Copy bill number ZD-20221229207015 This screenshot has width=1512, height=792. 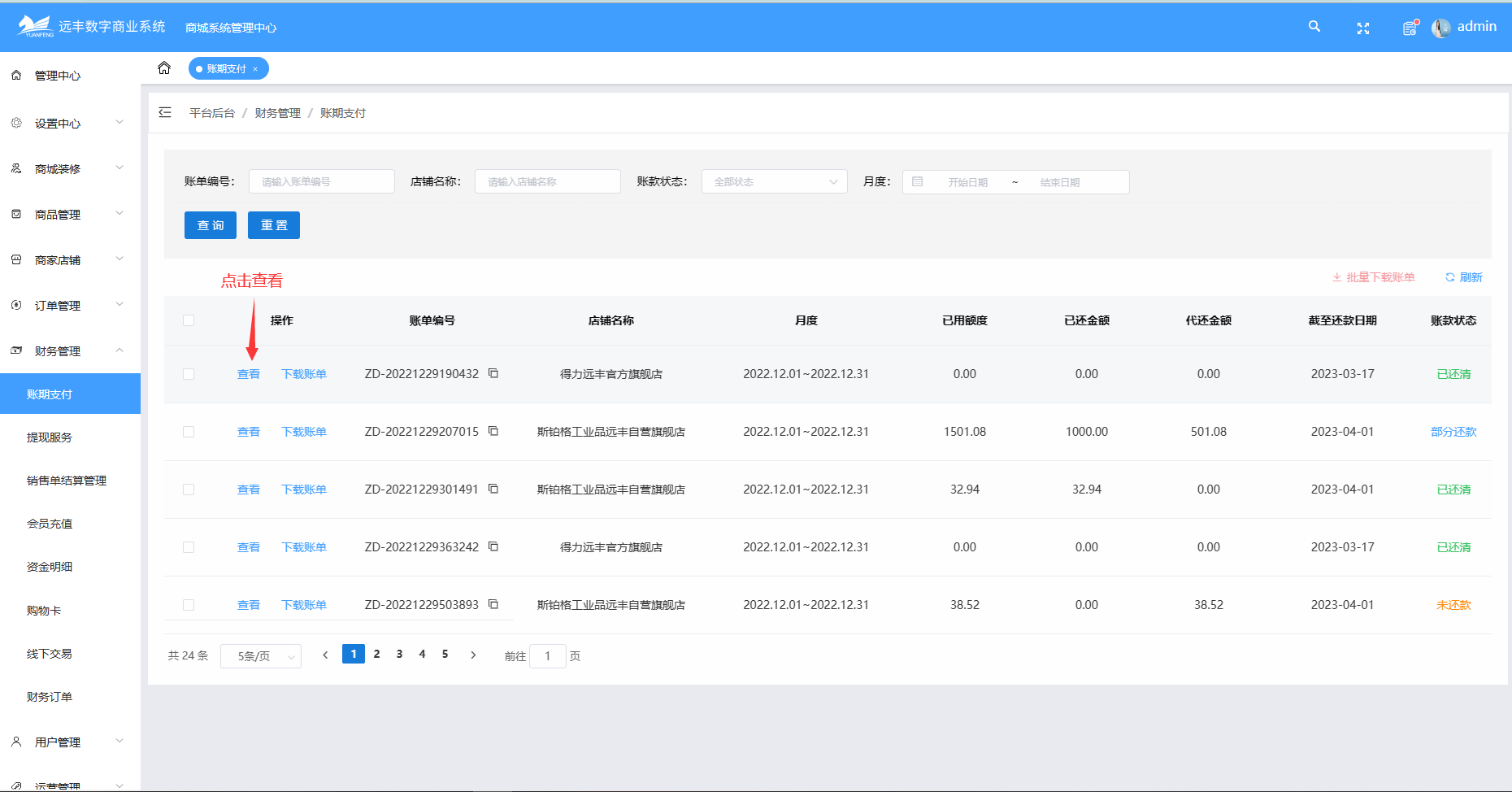pyautogui.click(x=493, y=431)
